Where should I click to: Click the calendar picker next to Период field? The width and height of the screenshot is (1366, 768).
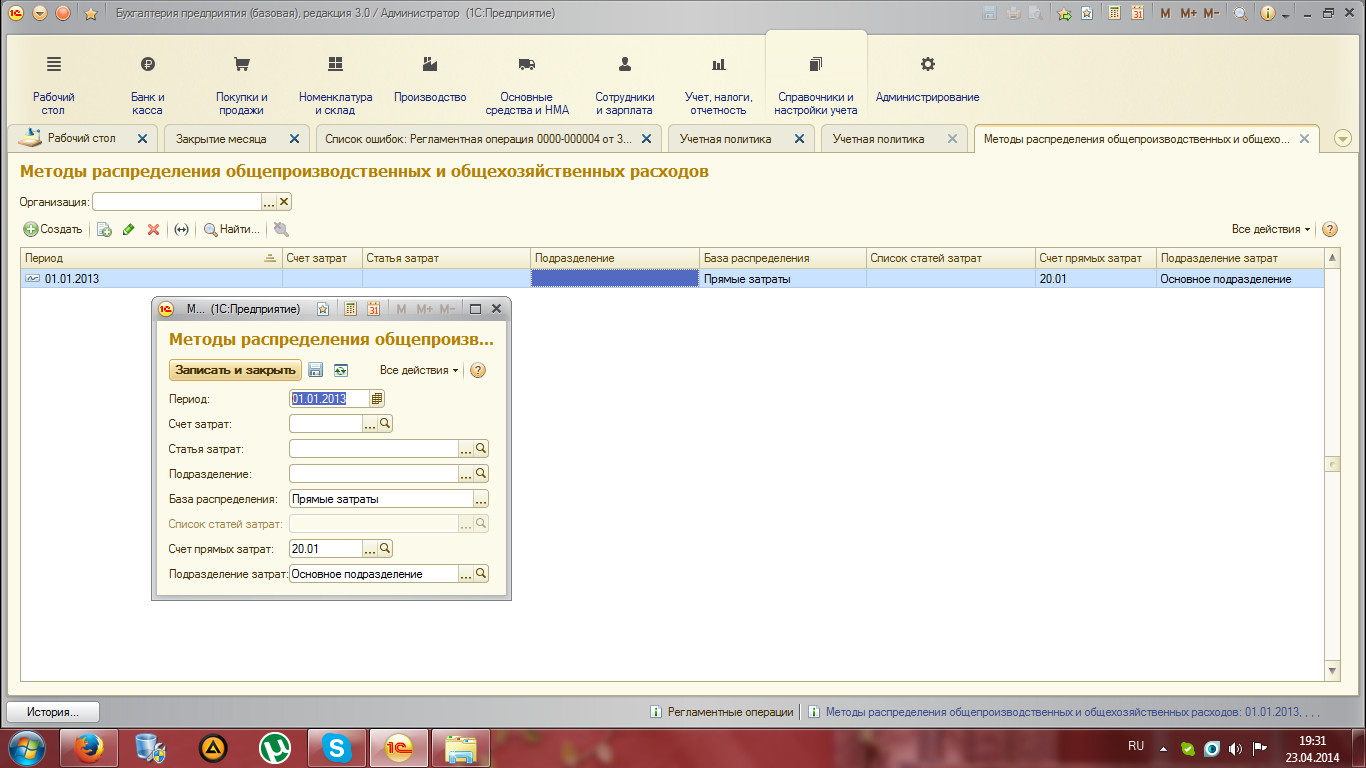tap(377, 398)
